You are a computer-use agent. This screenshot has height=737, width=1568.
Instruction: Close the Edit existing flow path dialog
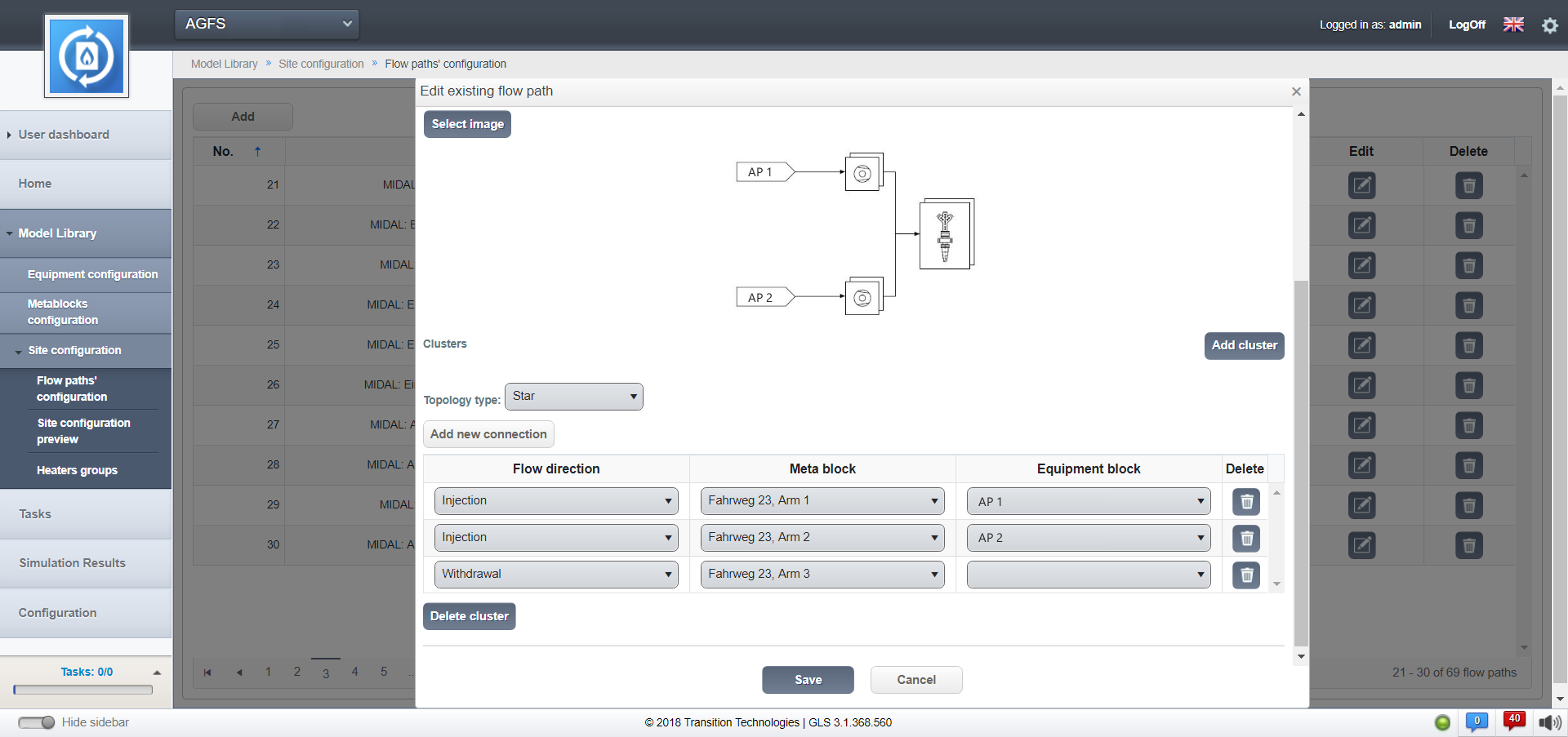(1296, 91)
